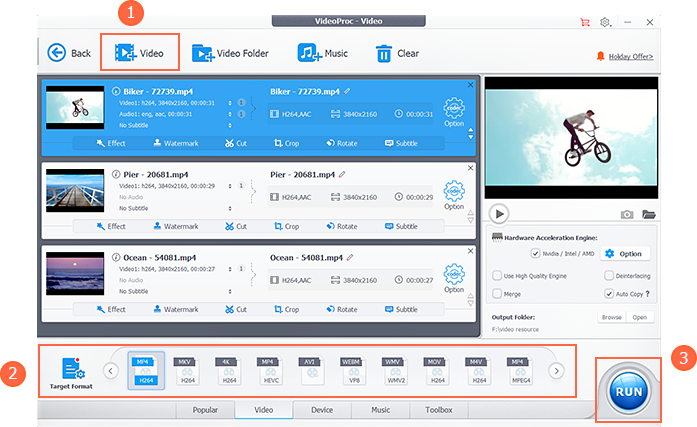This screenshot has height=427, width=697.
Task: Apply Effect to Pier video
Action: click(x=111, y=226)
